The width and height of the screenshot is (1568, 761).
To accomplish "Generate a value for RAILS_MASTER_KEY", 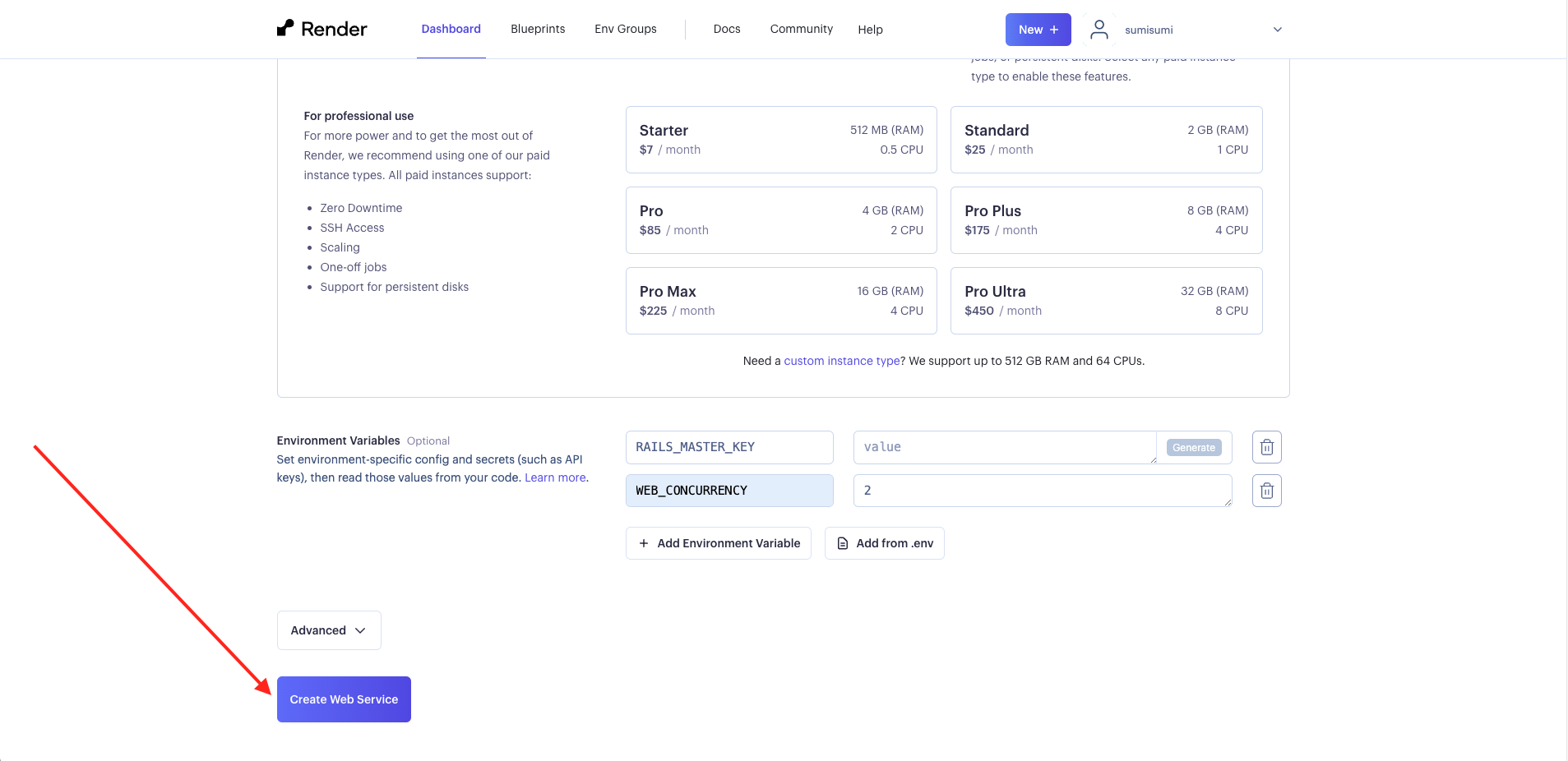I will click(1194, 447).
